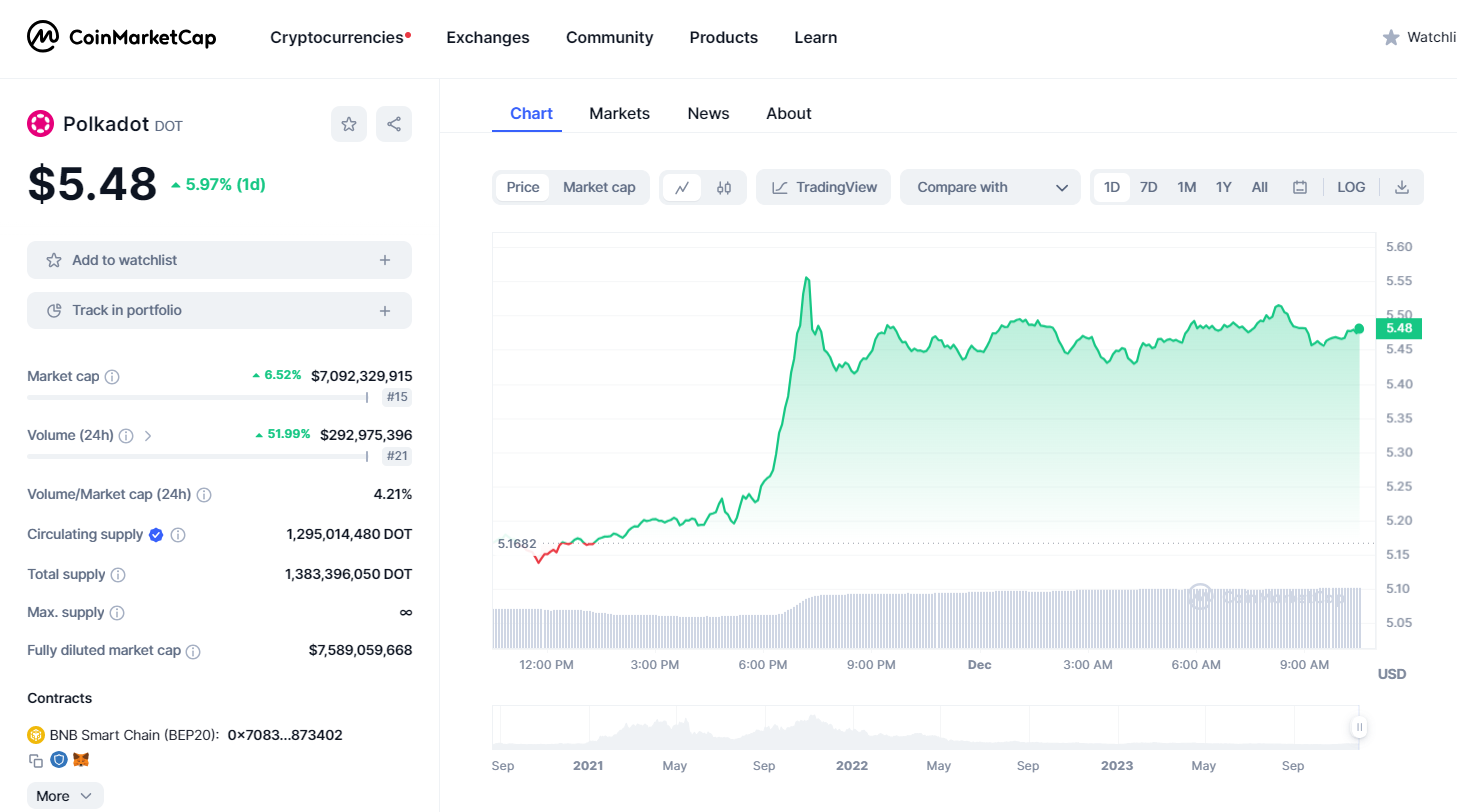This screenshot has height=812, width=1457.
Task: Expand the Volume (24h) chevron arrow
Action: click(x=148, y=436)
